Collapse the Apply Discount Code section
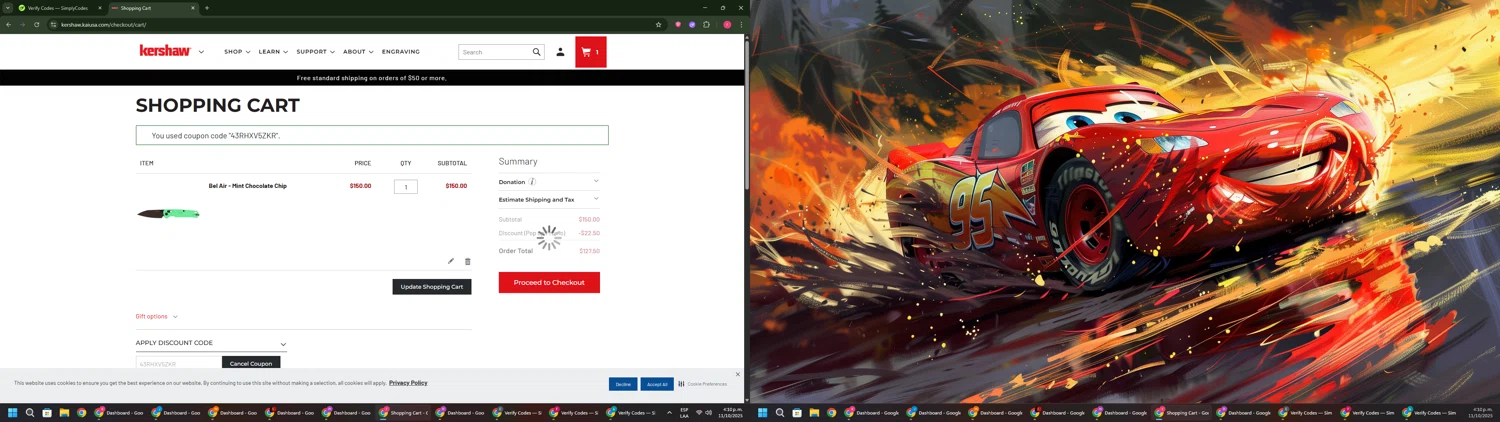Viewport: 1500px width, 422px height. pos(211,343)
